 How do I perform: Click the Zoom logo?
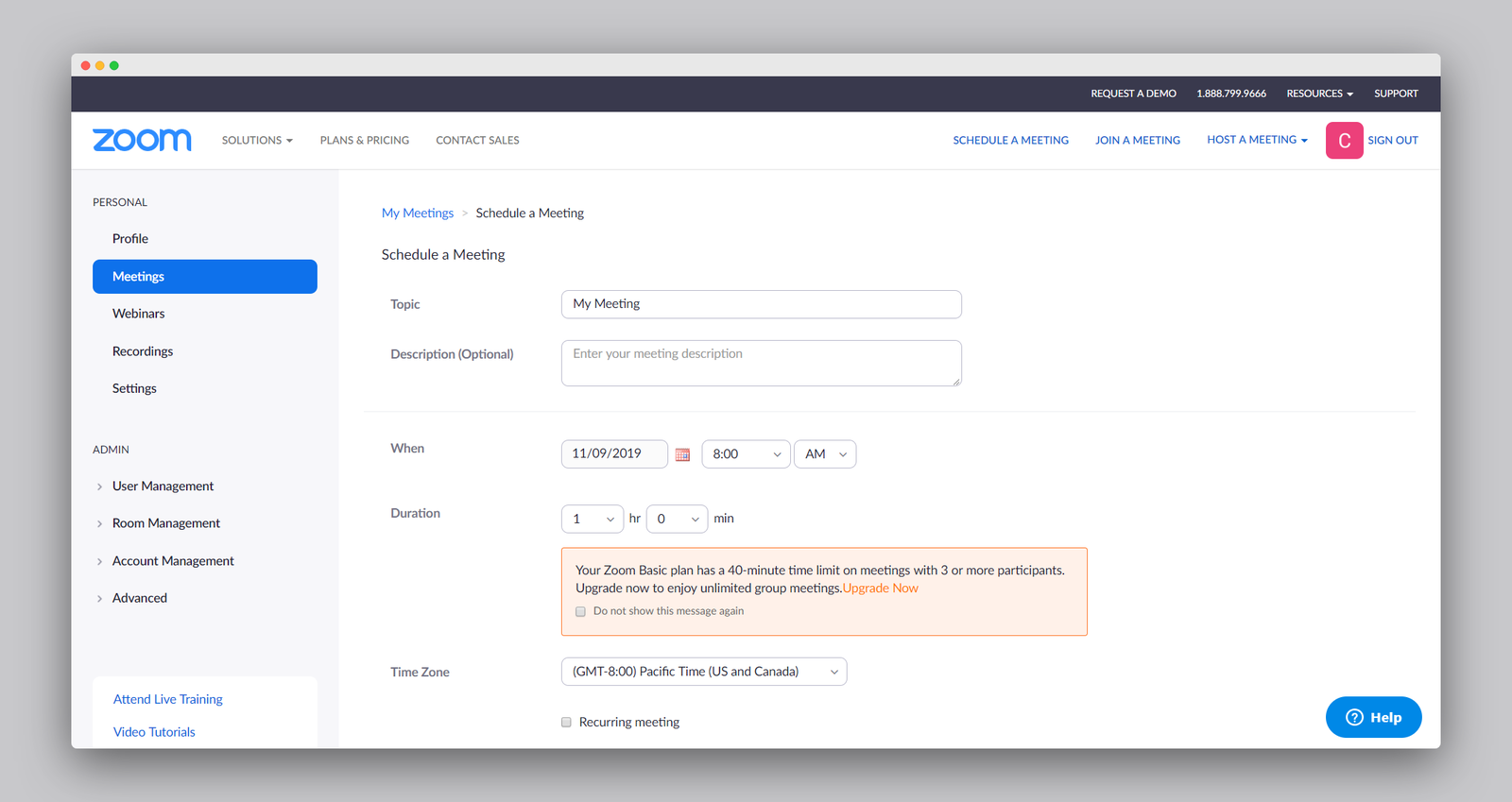[142, 140]
